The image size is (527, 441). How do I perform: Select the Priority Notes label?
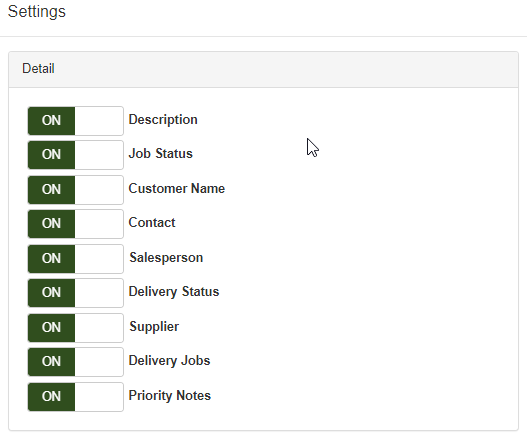(170, 396)
